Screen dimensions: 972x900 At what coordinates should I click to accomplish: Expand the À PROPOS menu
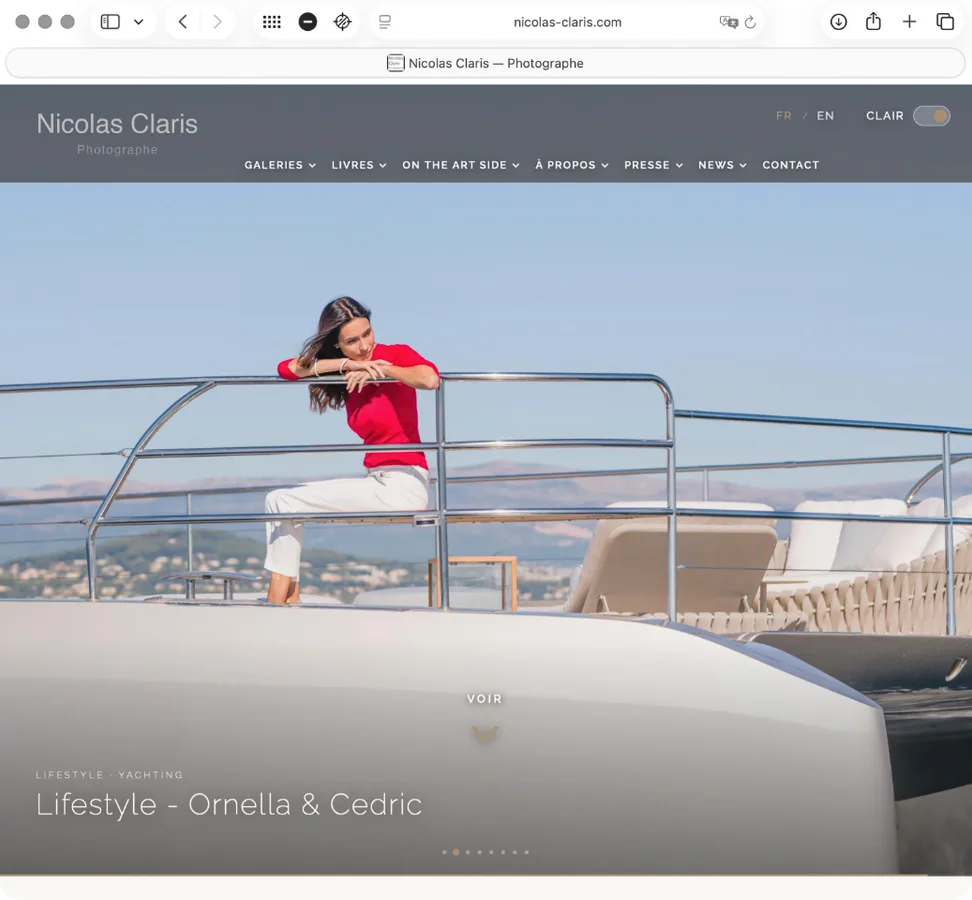pyautogui.click(x=572, y=165)
